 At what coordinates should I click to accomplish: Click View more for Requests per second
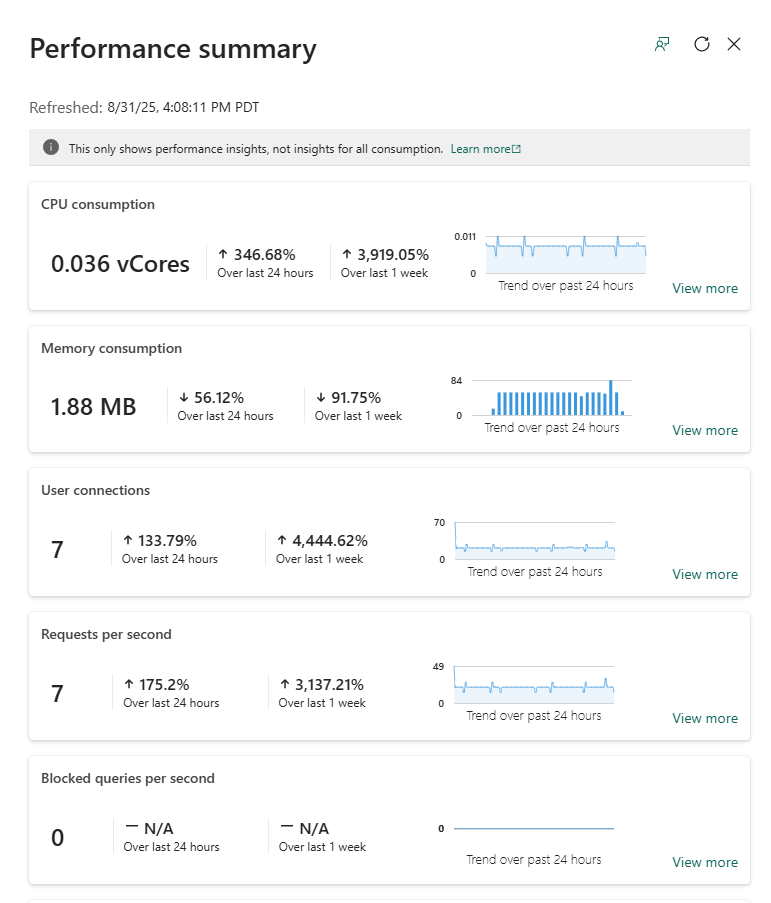tap(704, 718)
